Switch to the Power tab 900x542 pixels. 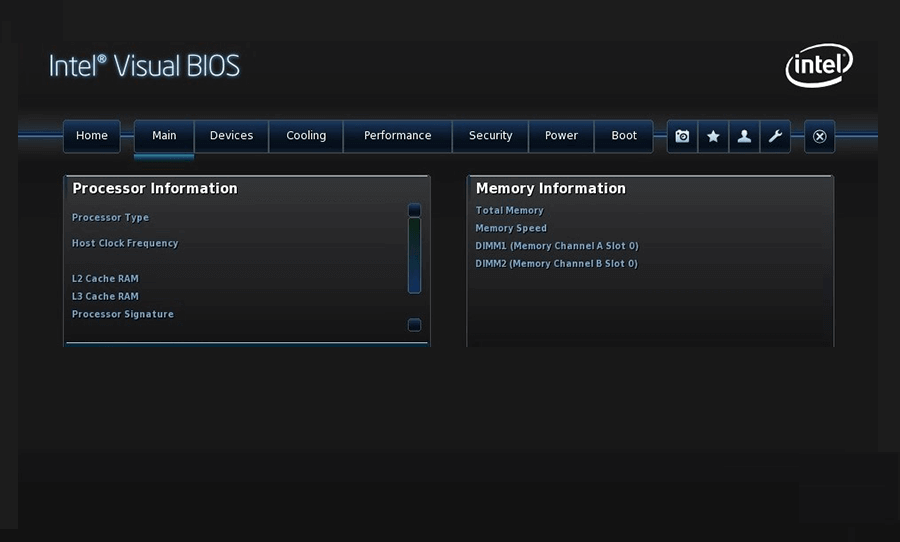point(561,136)
